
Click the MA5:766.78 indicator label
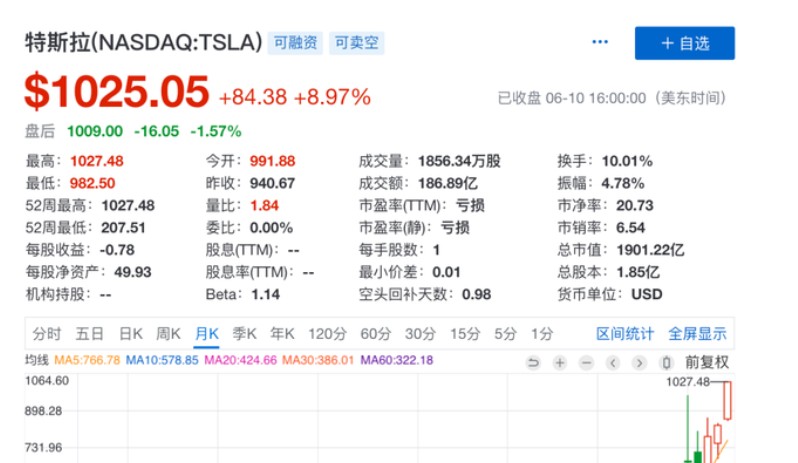[x=87, y=360]
